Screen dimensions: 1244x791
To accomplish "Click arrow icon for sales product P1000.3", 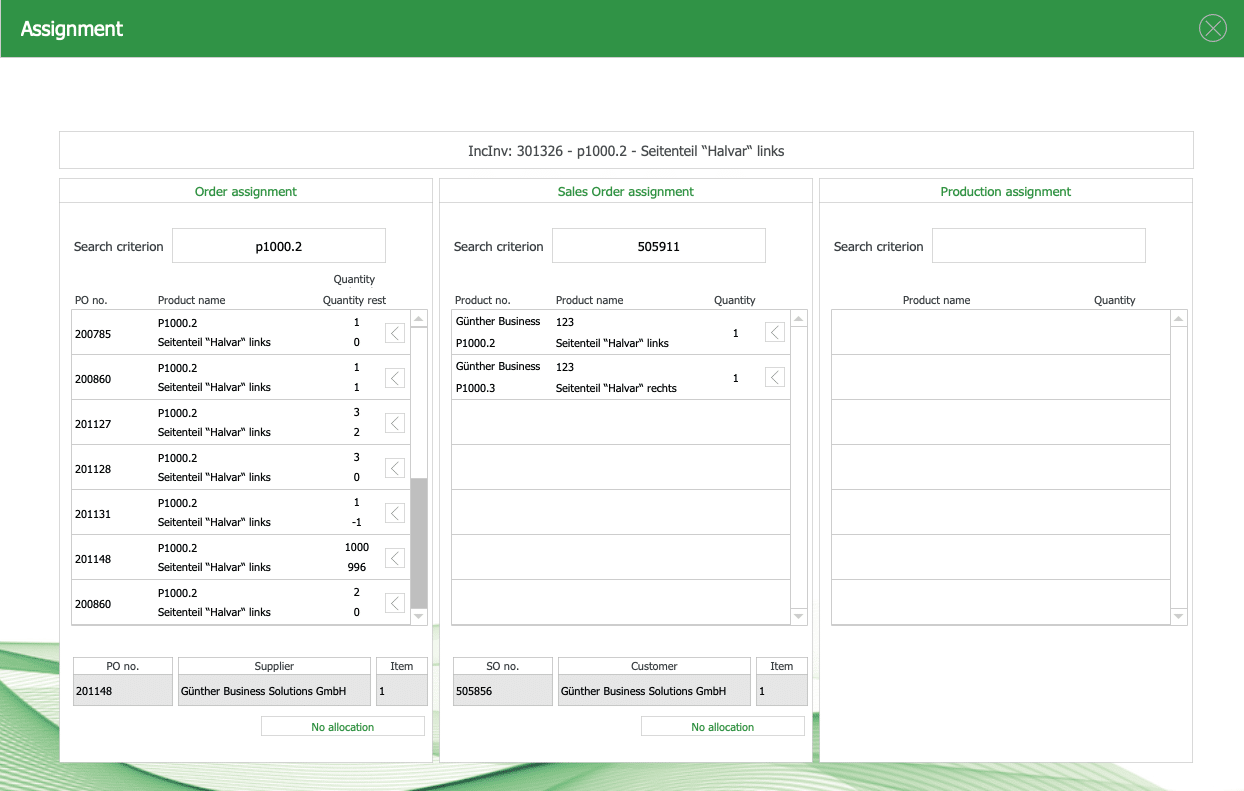I will (775, 377).
